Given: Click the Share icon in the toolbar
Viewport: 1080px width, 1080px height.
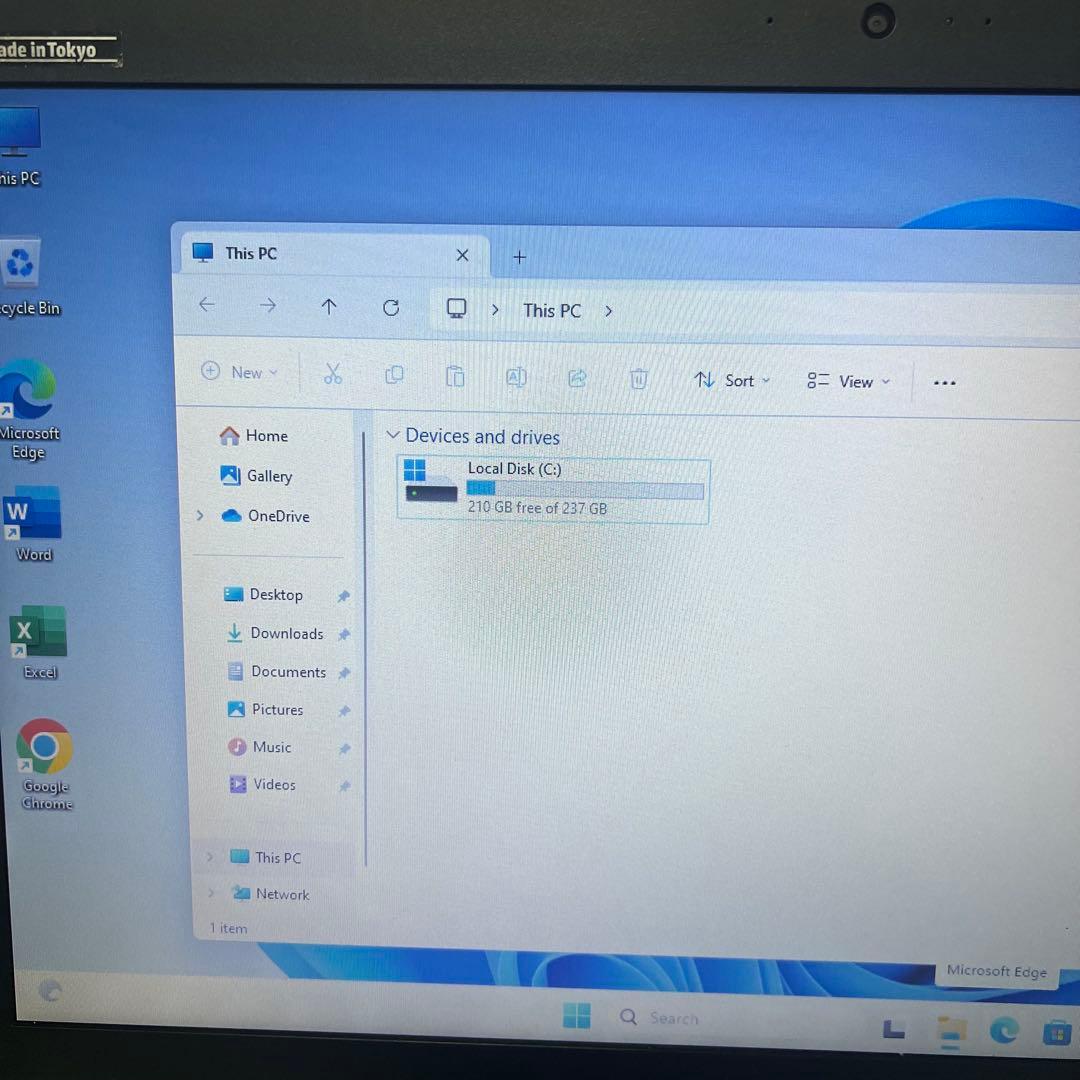Looking at the screenshot, I should click(x=577, y=378).
